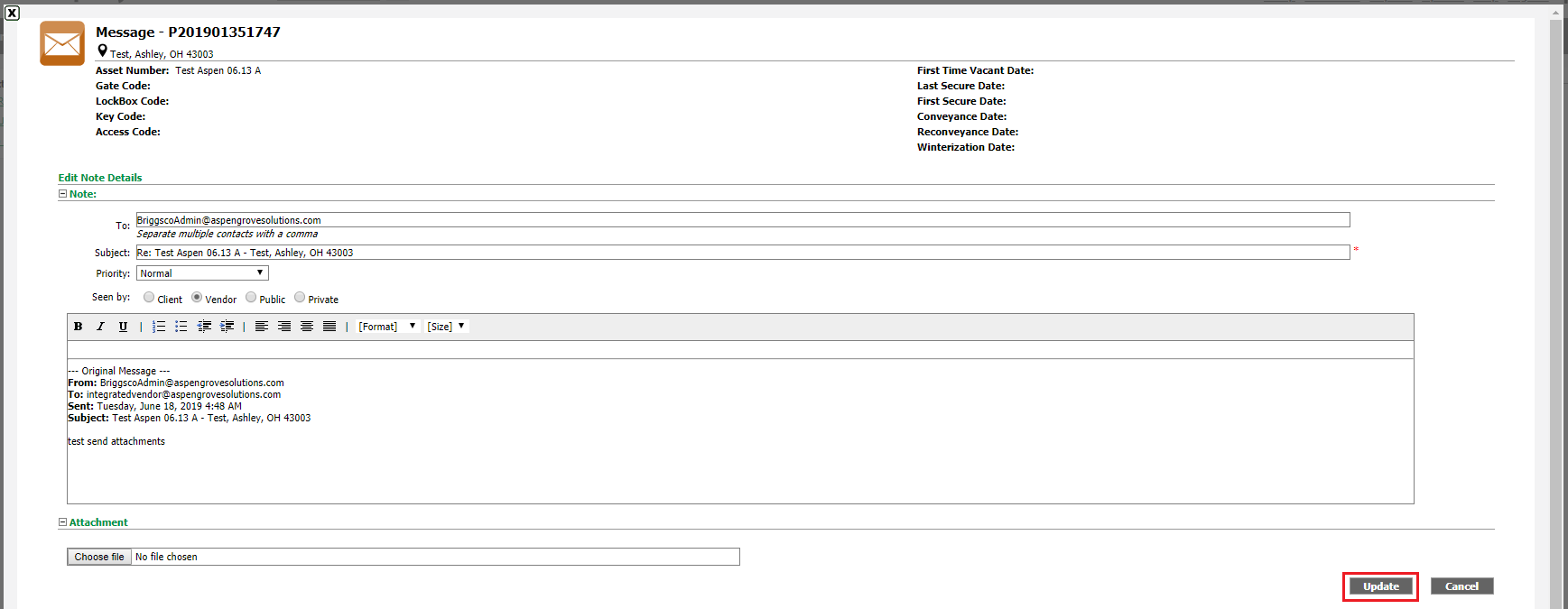1568x609 pixels.
Task: Click Choose file to attach
Action: pyautogui.click(x=99, y=557)
